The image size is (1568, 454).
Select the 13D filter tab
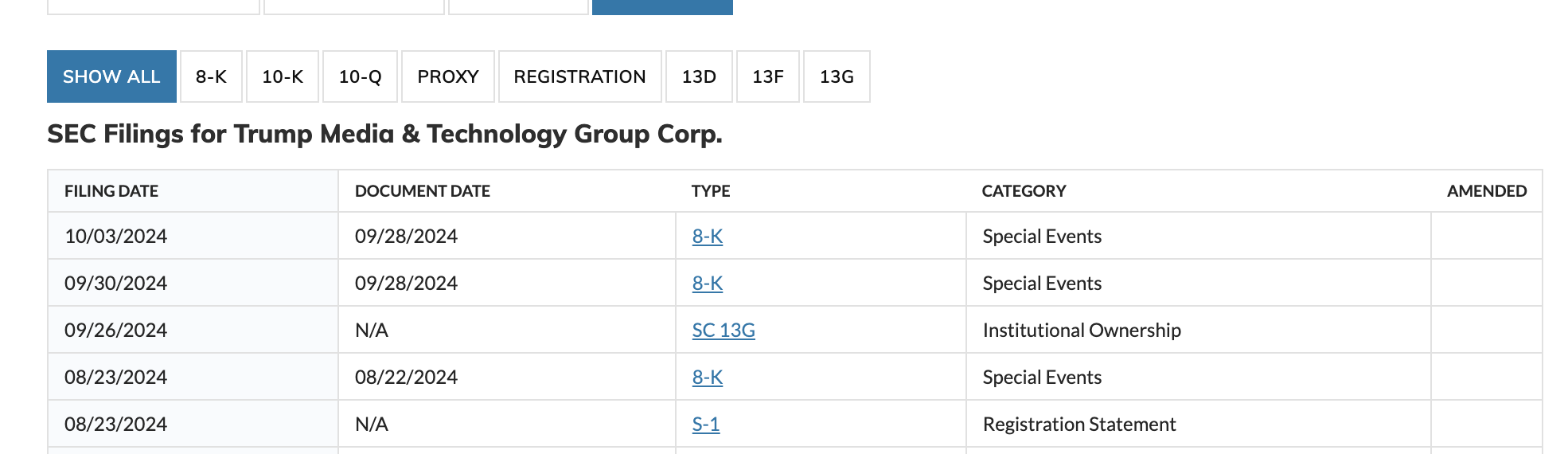[x=699, y=76]
